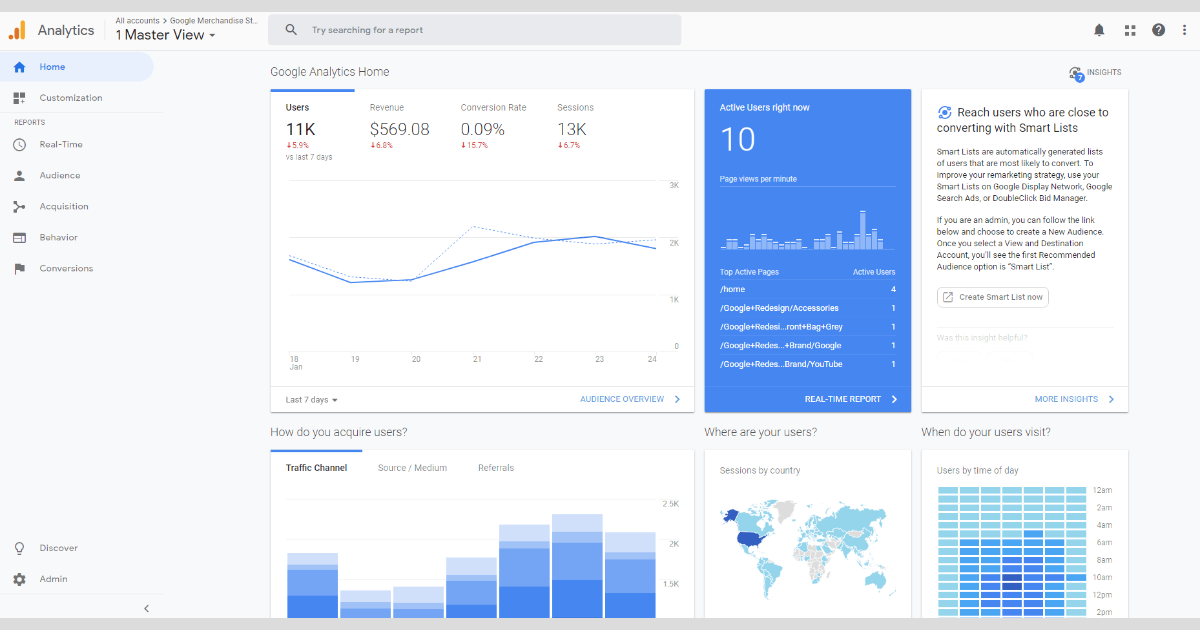1200x630 pixels.
Task: Click the Customization dashboard icon
Action: pos(19,98)
